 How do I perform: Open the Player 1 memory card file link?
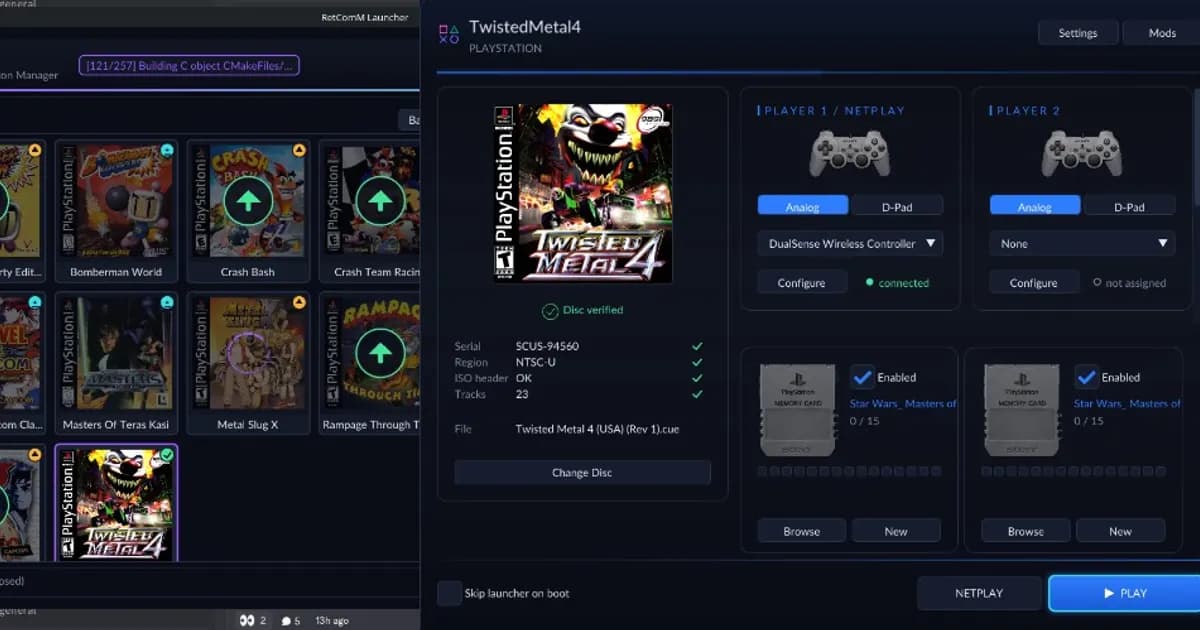pos(903,403)
